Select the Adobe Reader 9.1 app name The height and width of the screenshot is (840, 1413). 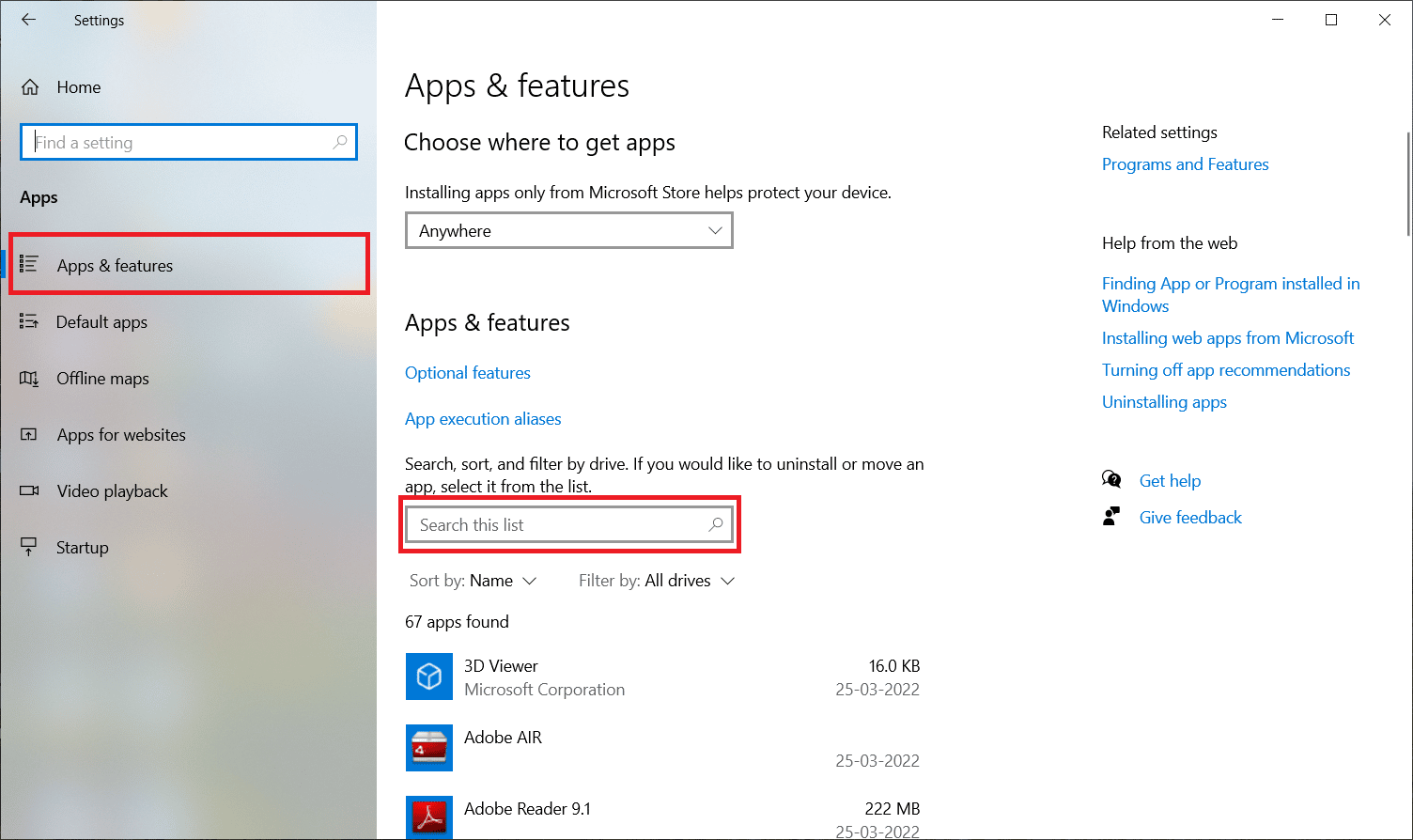[x=527, y=809]
